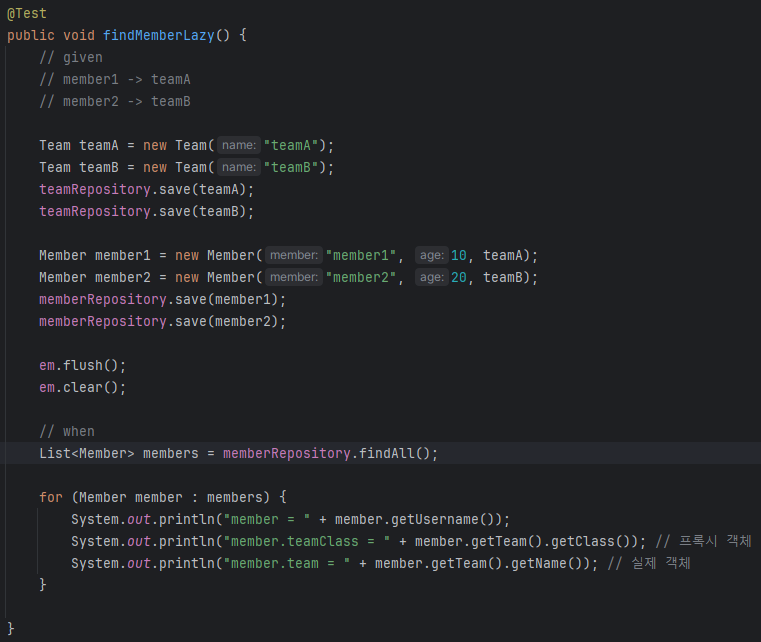This screenshot has height=642, width=761.
Task: Click the '// 실제 객체' comment
Action: coord(649,563)
